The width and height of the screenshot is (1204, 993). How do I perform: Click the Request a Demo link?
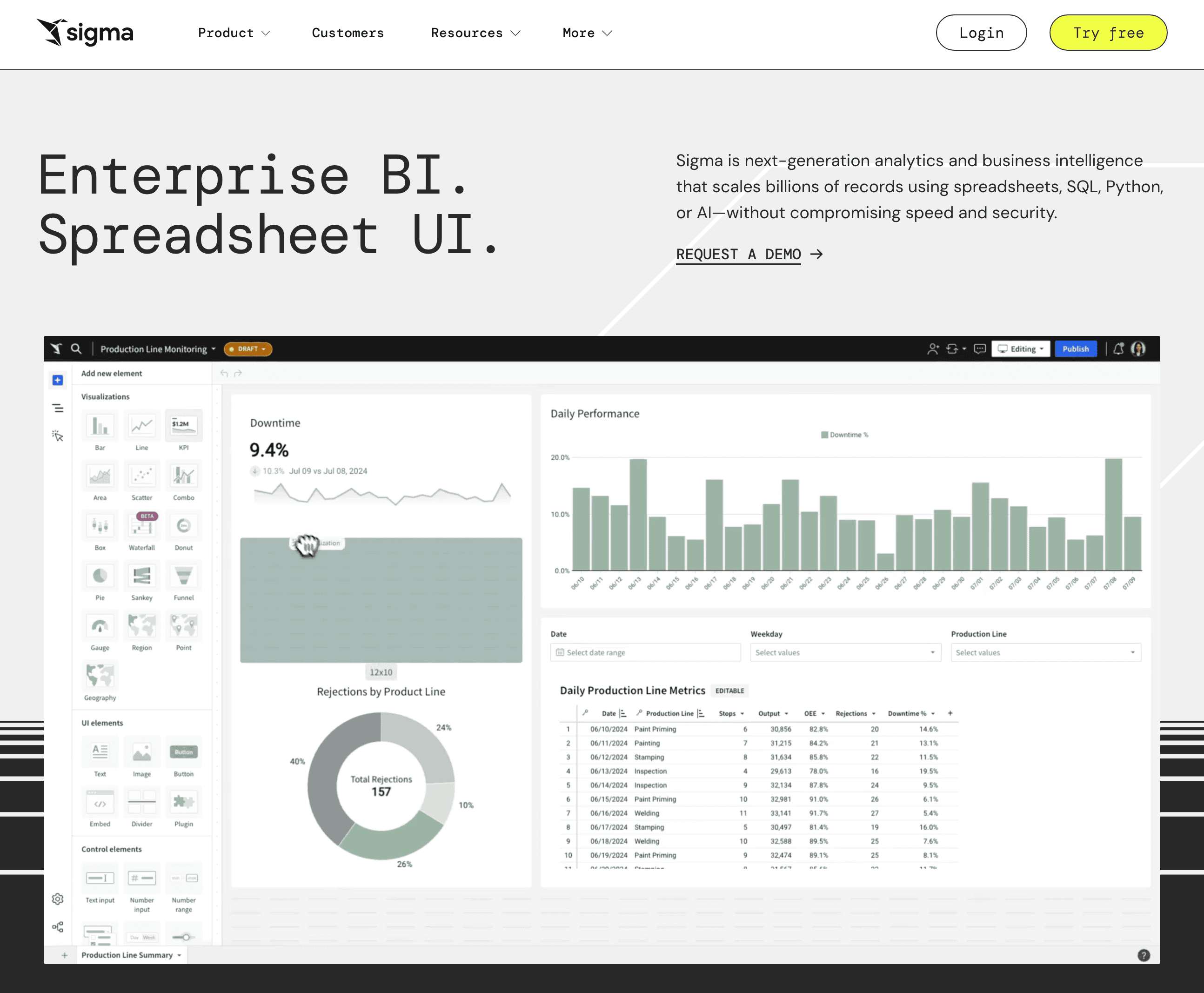tap(749, 254)
